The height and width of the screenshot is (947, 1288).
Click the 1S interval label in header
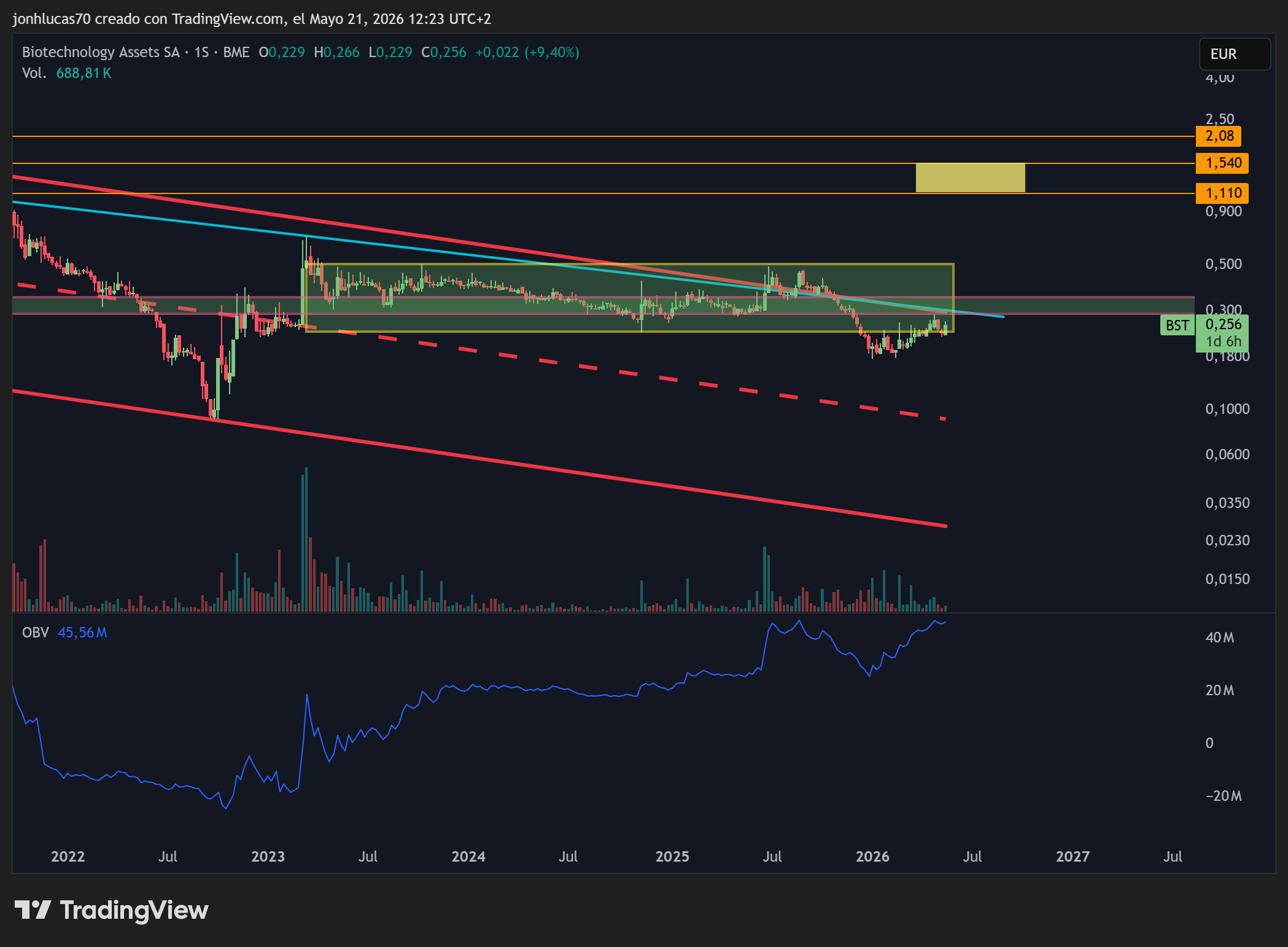[x=201, y=52]
